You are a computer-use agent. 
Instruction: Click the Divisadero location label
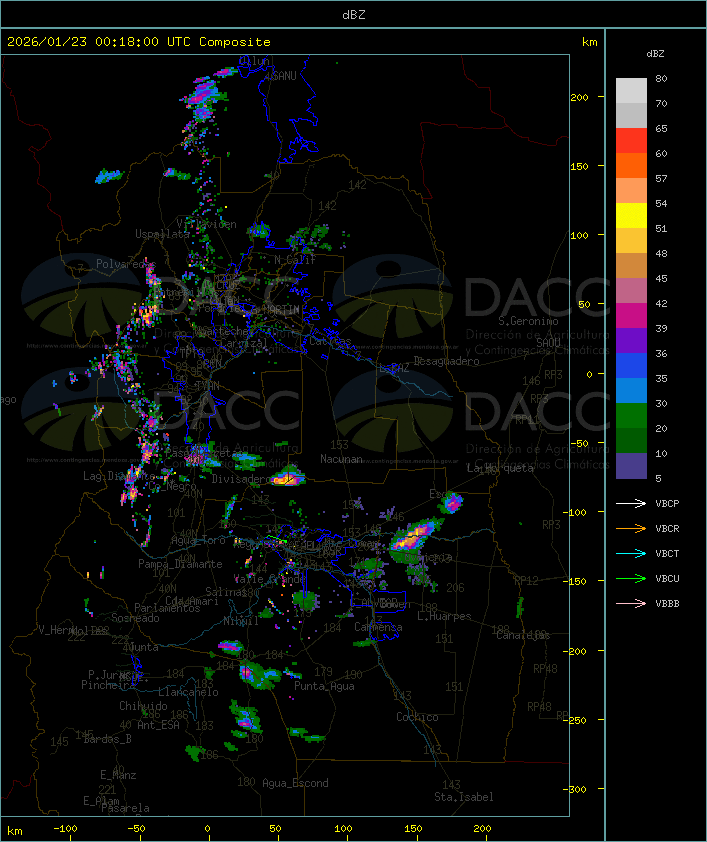(x=242, y=480)
